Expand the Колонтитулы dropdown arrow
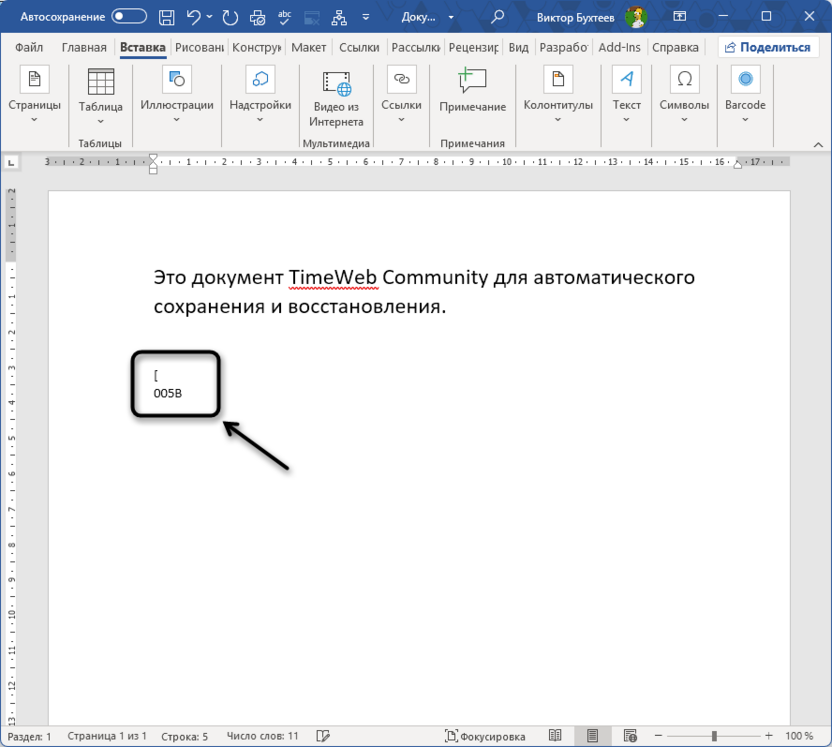 pos(558,120)
